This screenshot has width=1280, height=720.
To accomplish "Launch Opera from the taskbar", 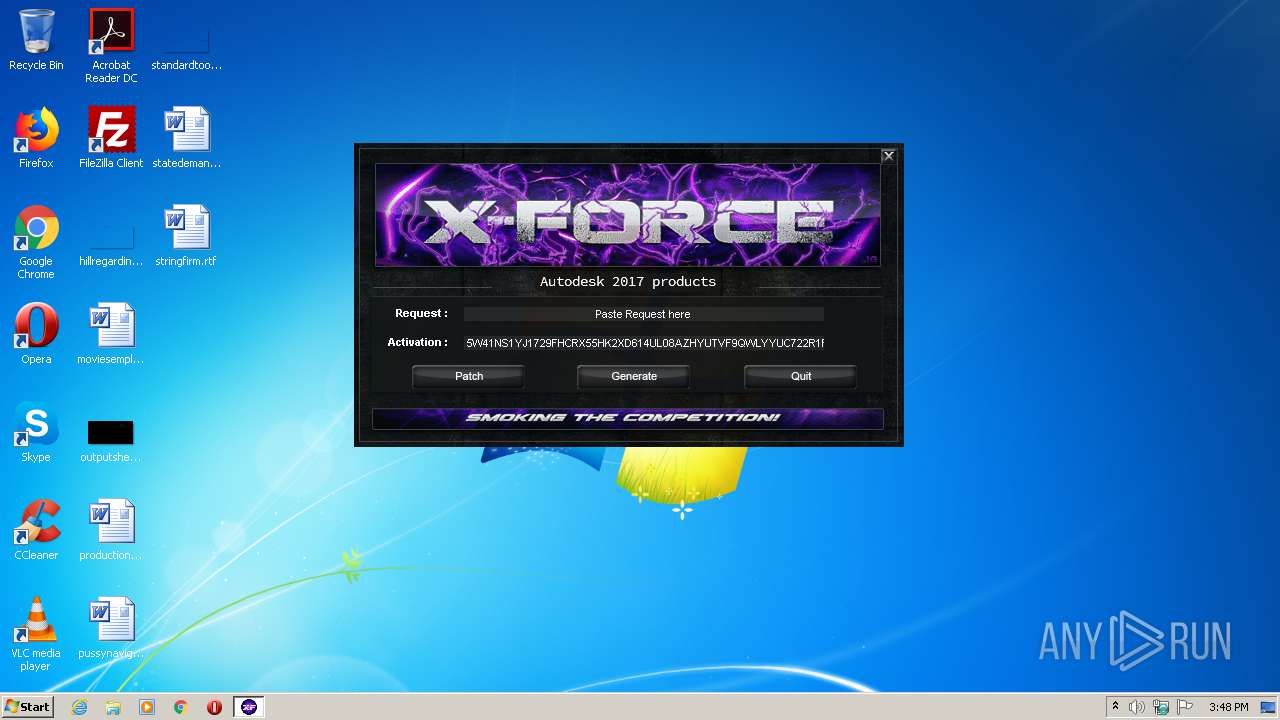I will point(214,707).
